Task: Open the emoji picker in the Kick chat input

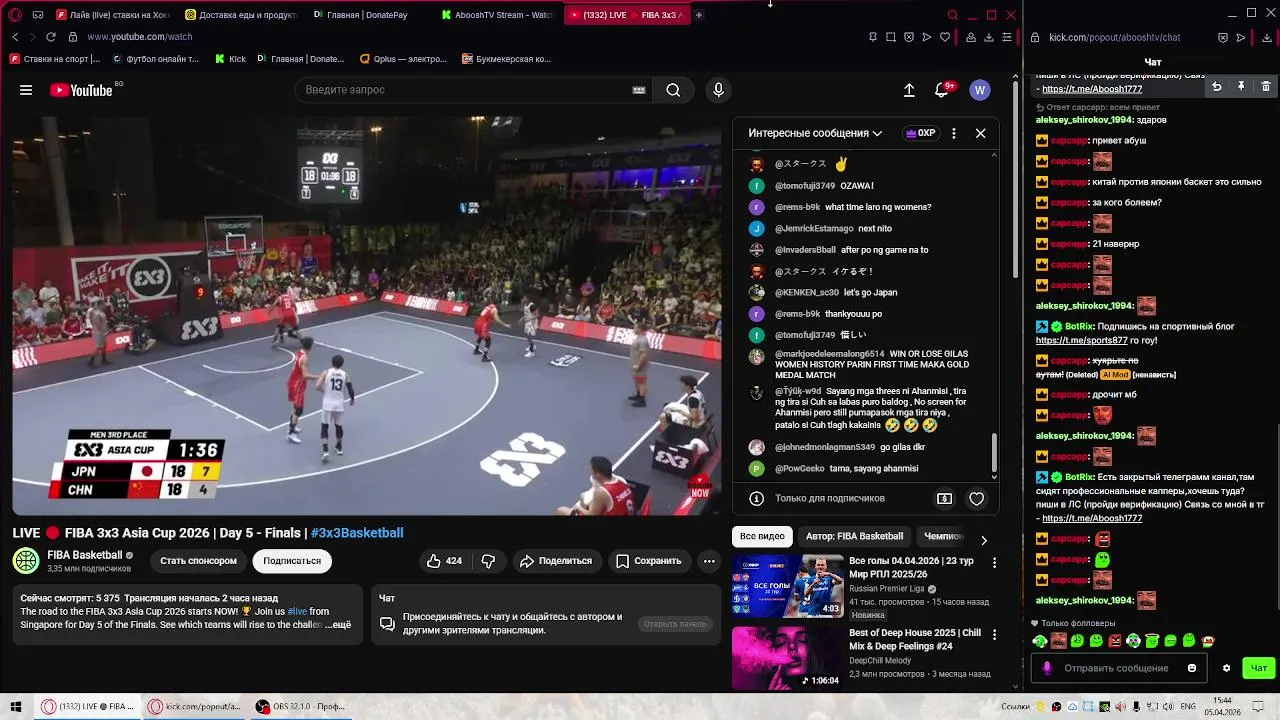Action: (x=1192, y=668)
